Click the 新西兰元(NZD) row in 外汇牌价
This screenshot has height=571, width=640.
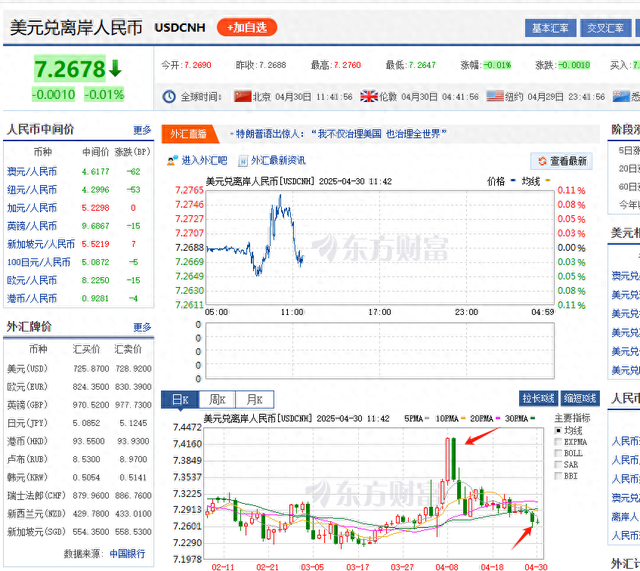click(x=79, y=513)
